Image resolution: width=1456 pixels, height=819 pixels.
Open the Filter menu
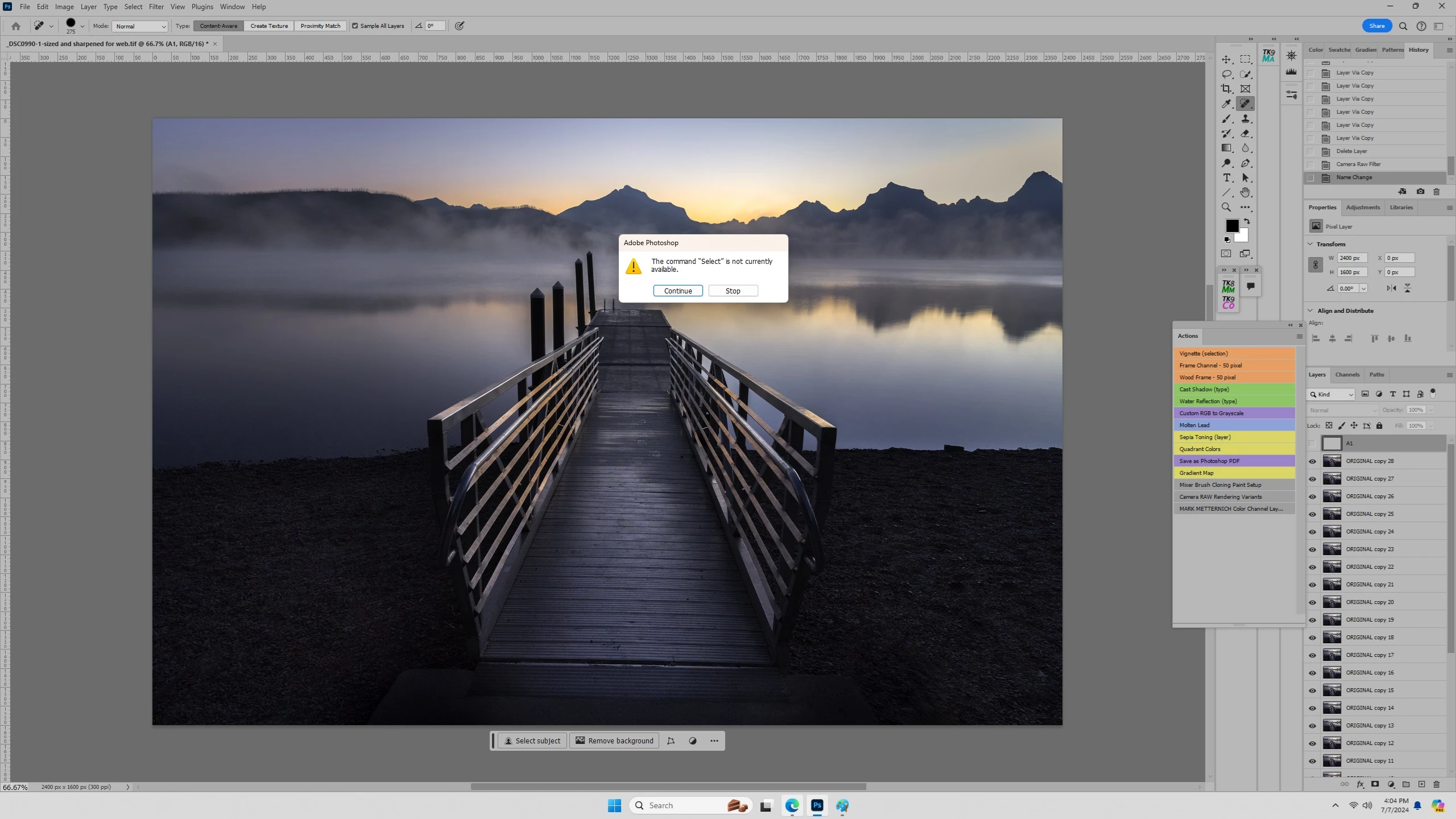point(156,7)
